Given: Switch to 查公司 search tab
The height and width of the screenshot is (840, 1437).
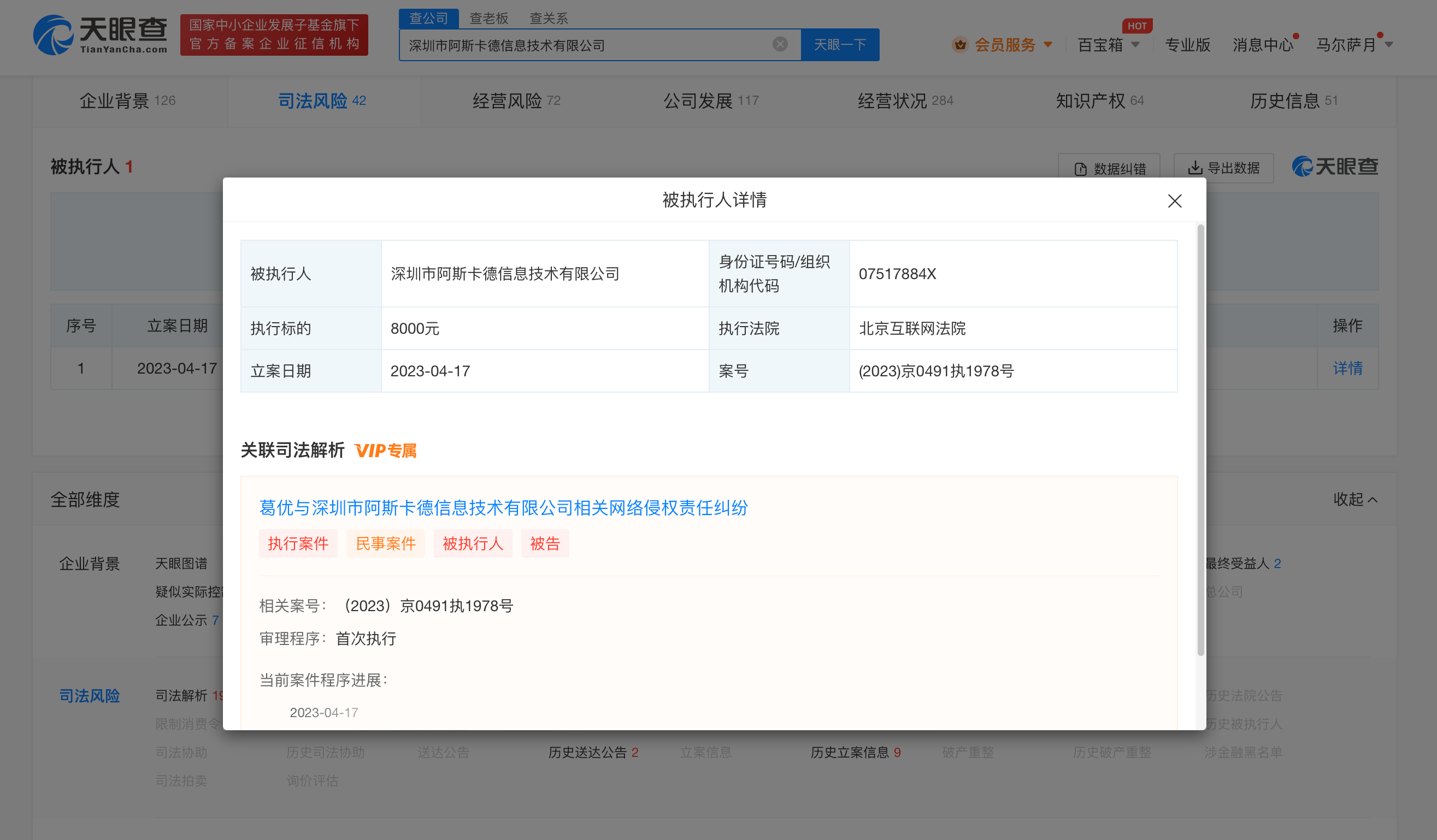Looking at the screenshot, I should coord(428,18).
